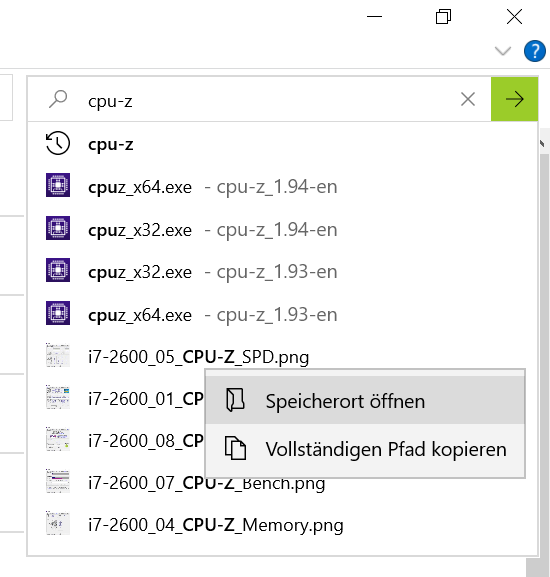Image resolution: width=550 pixels, height=577 pixels.
Task: Restore down the window
Action: point(444,17)
